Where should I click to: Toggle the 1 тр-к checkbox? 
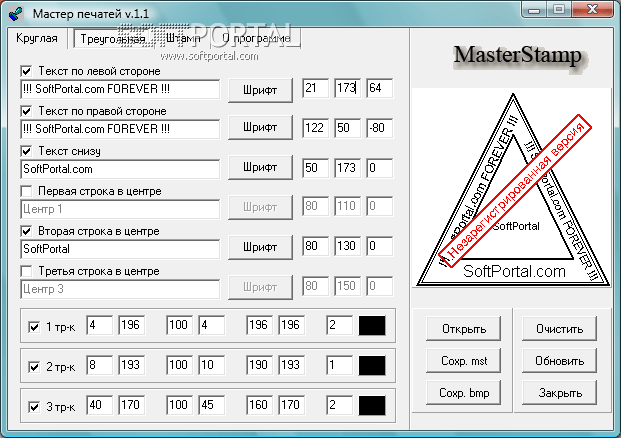coord(34,327)
